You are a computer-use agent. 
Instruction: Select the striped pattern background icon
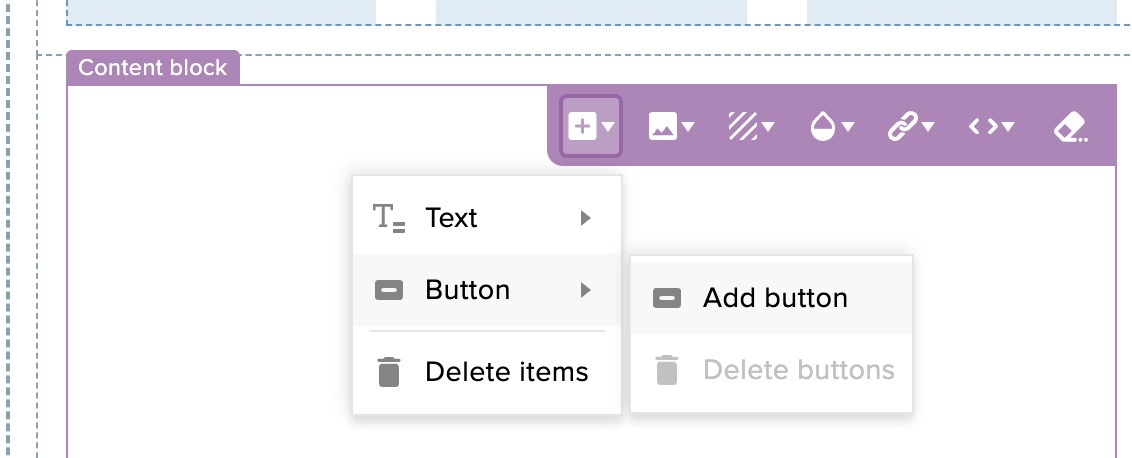[742, 127]
